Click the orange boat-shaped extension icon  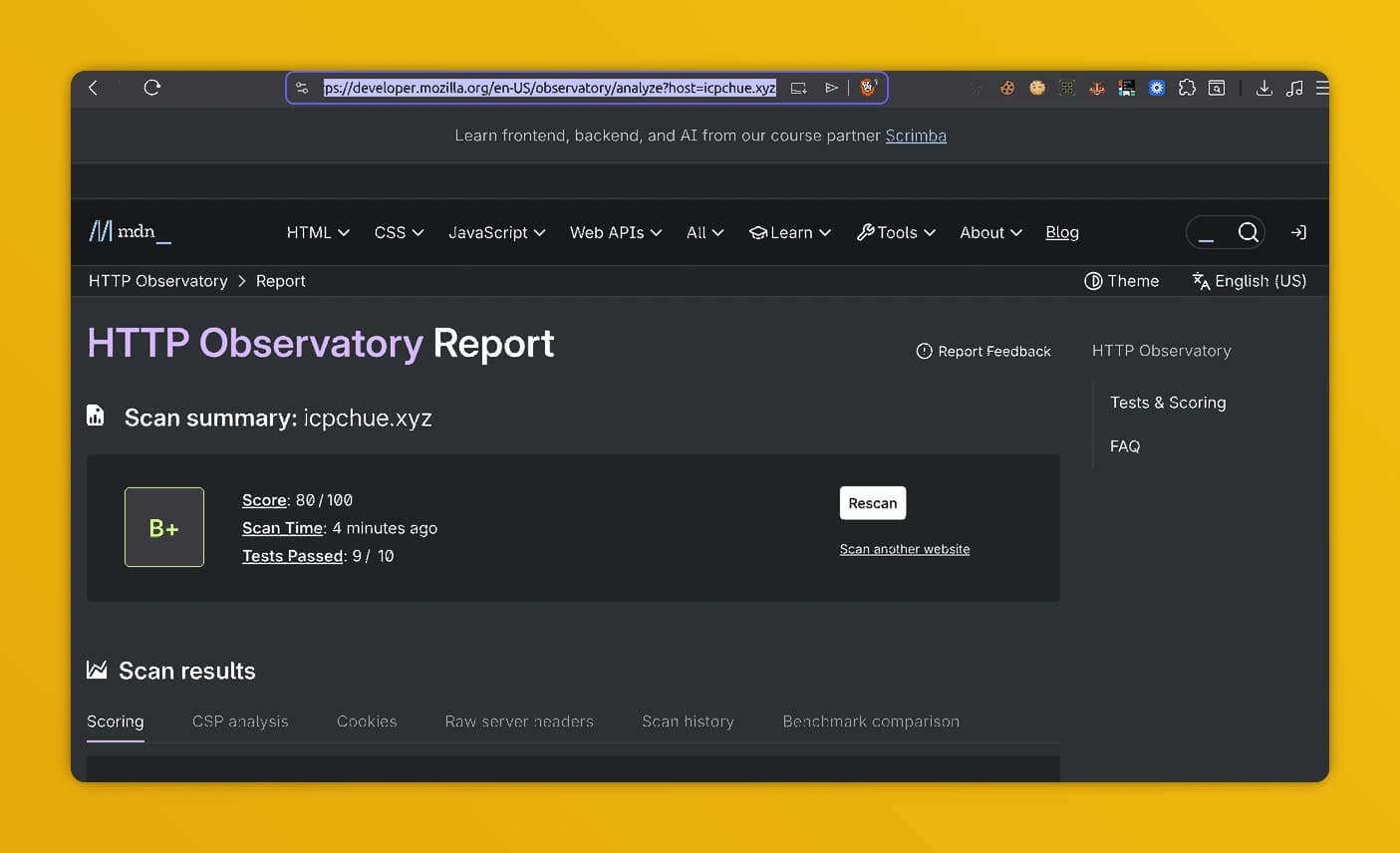click(x=1097, y=88)
